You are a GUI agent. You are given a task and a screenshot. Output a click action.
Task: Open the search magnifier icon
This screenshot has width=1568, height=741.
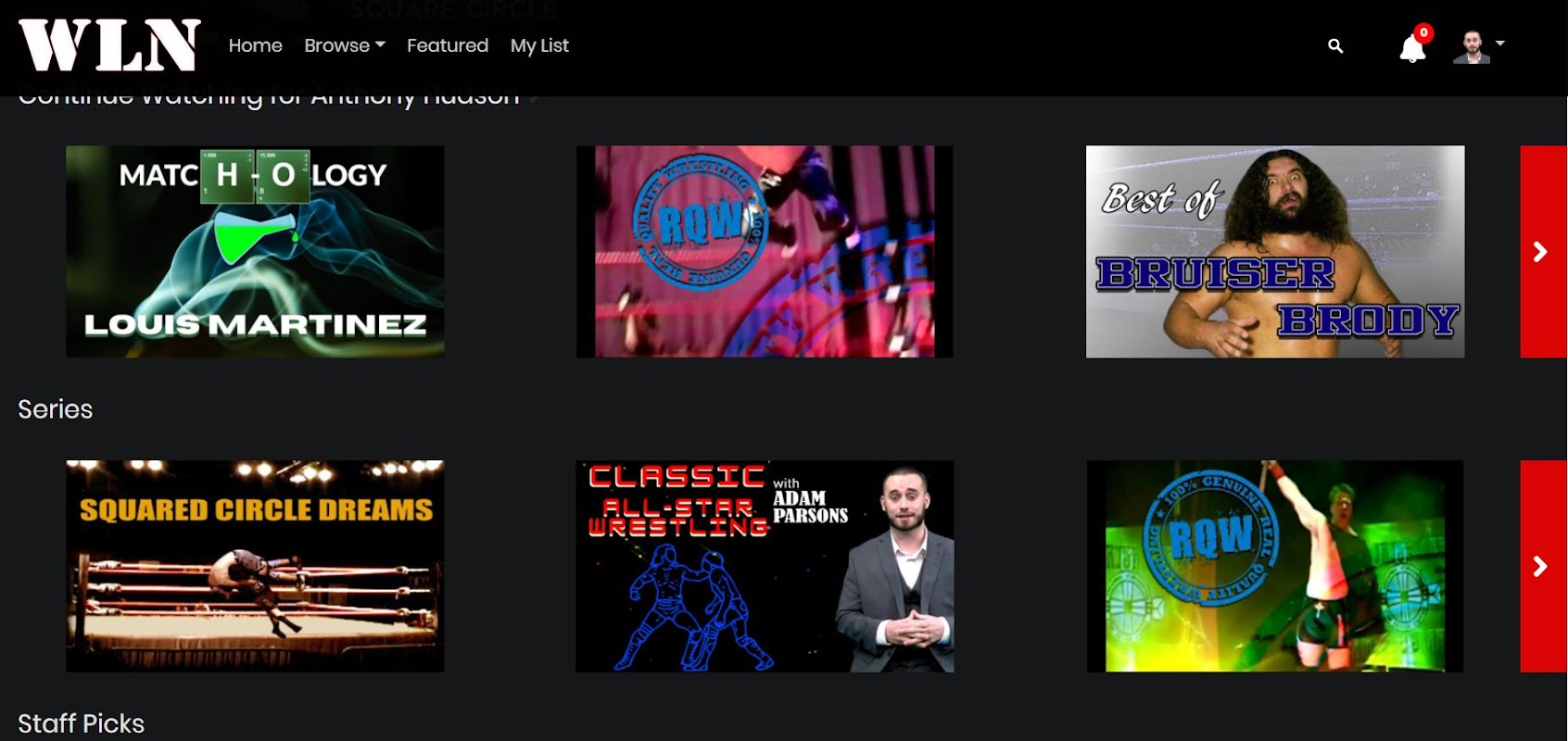click(x=1335, y=45)
